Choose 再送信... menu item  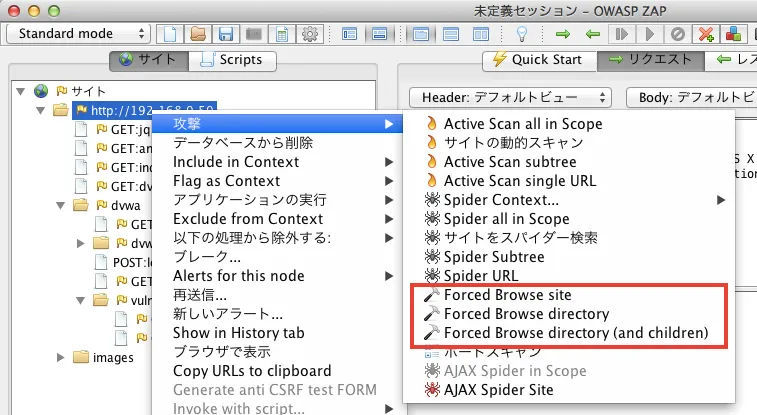click(x=277, y=295)
